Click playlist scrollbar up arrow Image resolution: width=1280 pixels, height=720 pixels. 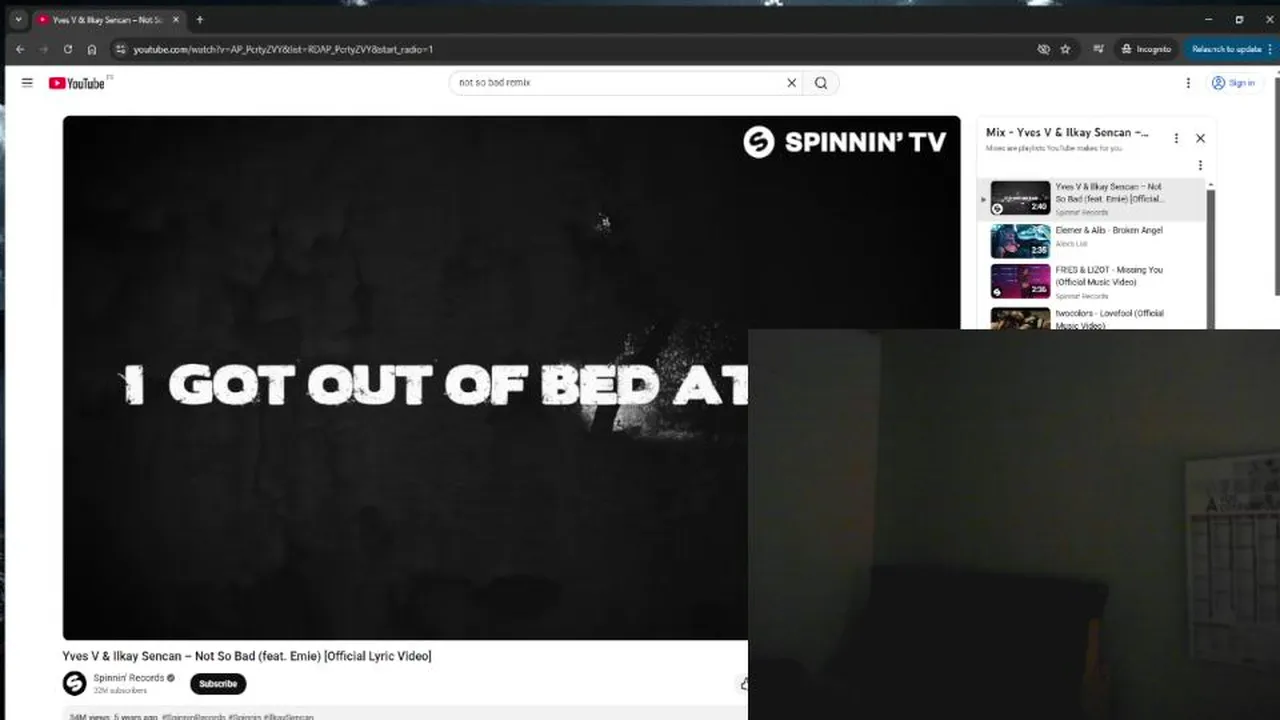pos(1211,184)
